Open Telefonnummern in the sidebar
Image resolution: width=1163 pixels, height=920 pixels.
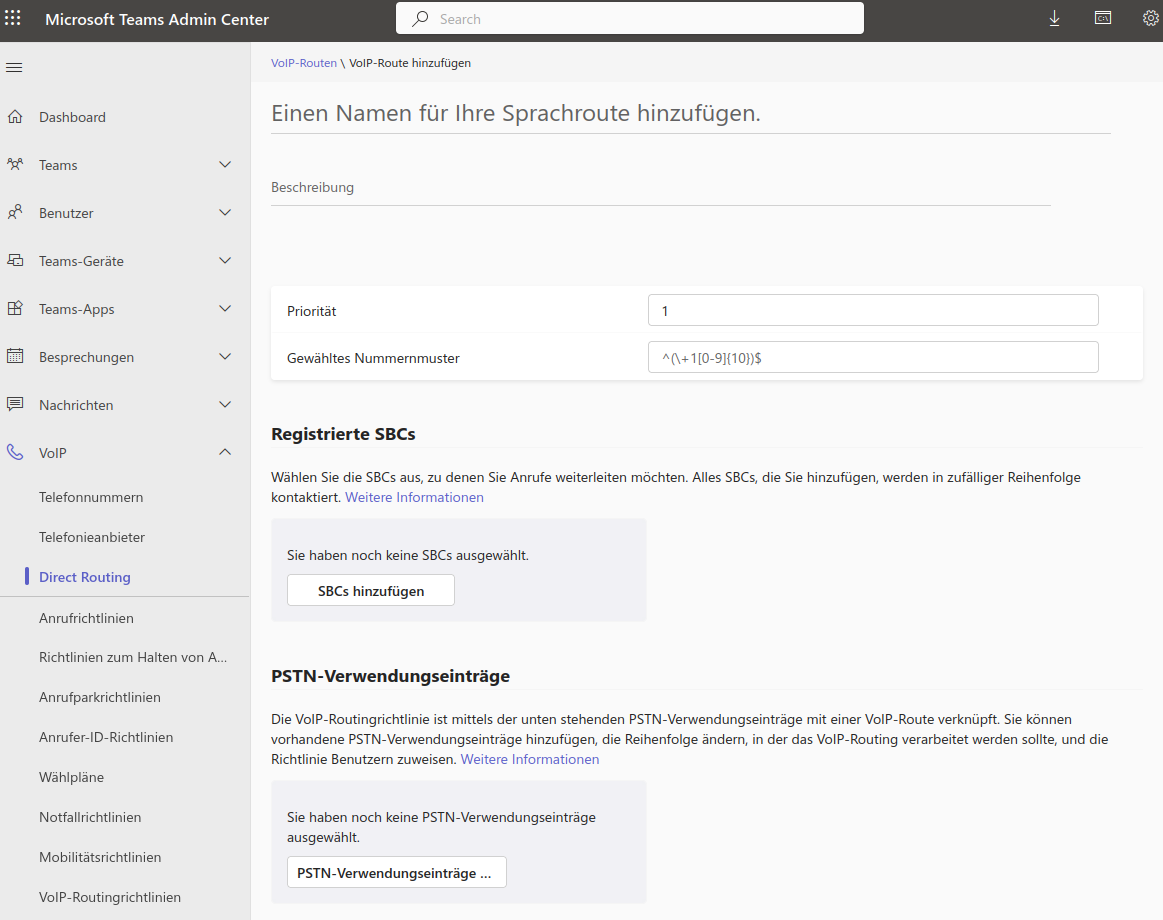point(91,497)
